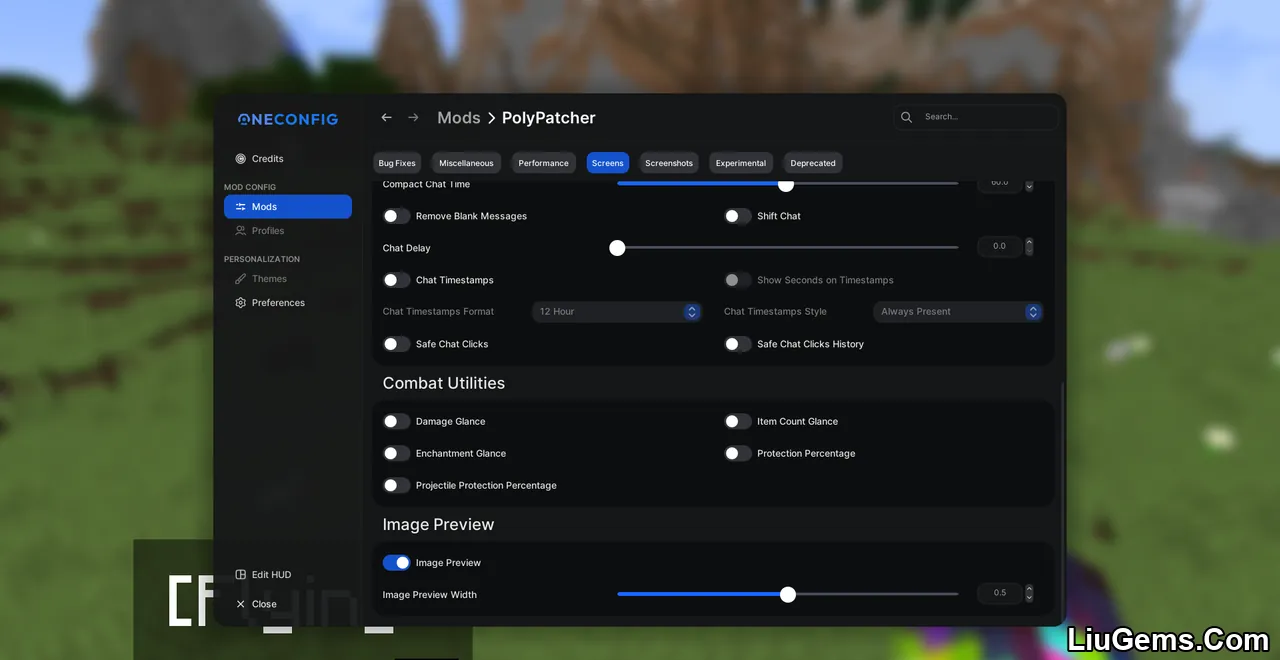
Task: Toggle Safe Chat Clicks History
Action: [738, 344]
